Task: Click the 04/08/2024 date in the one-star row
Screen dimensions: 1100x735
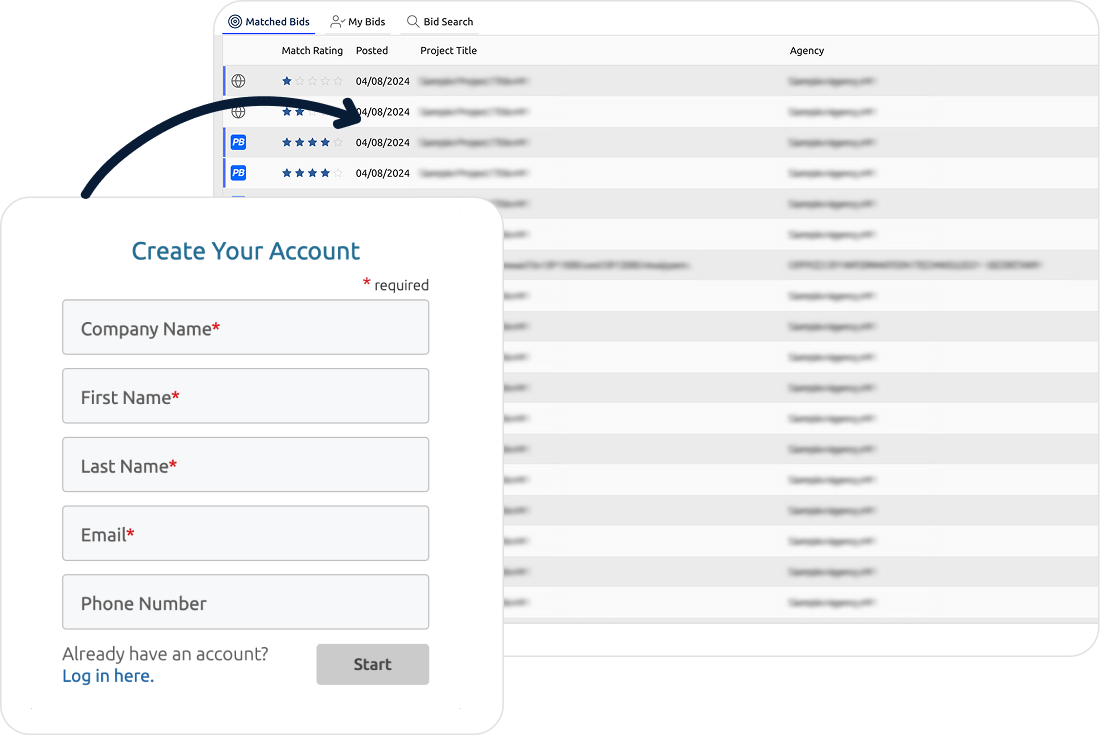Action: [x=382, y=81]
